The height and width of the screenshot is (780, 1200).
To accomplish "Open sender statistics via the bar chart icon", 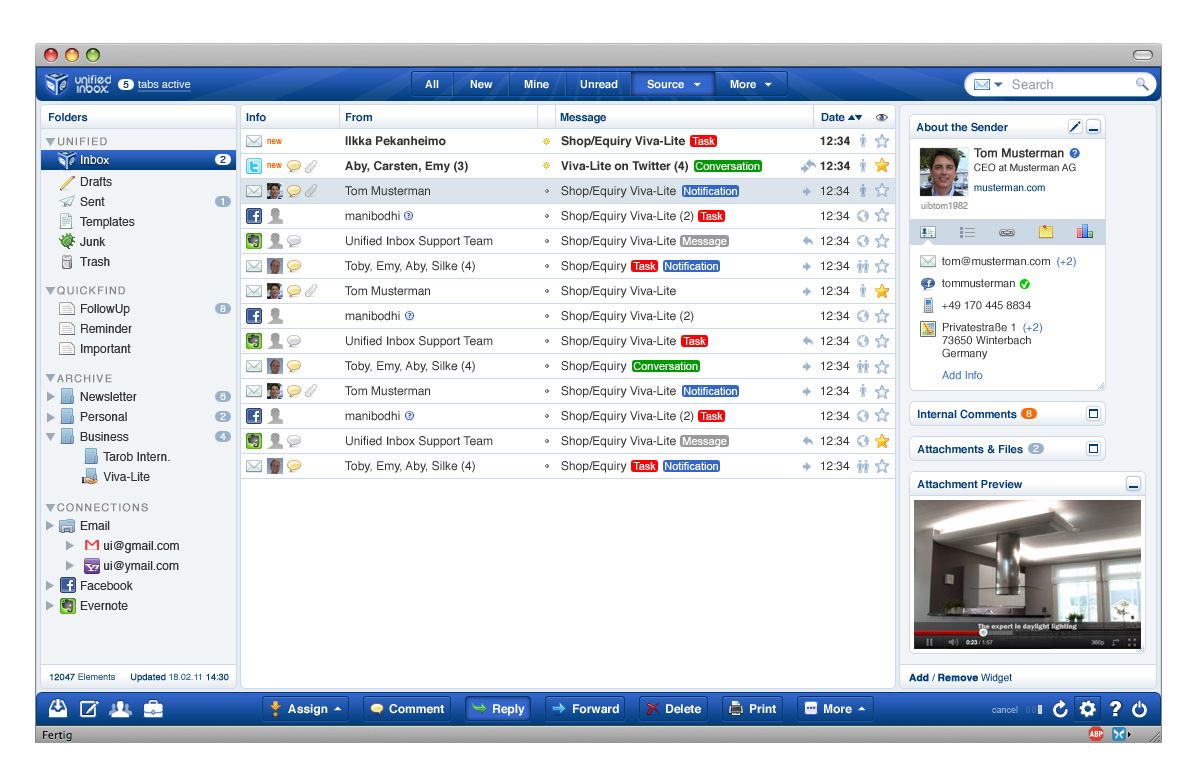I will (1085, 231).
